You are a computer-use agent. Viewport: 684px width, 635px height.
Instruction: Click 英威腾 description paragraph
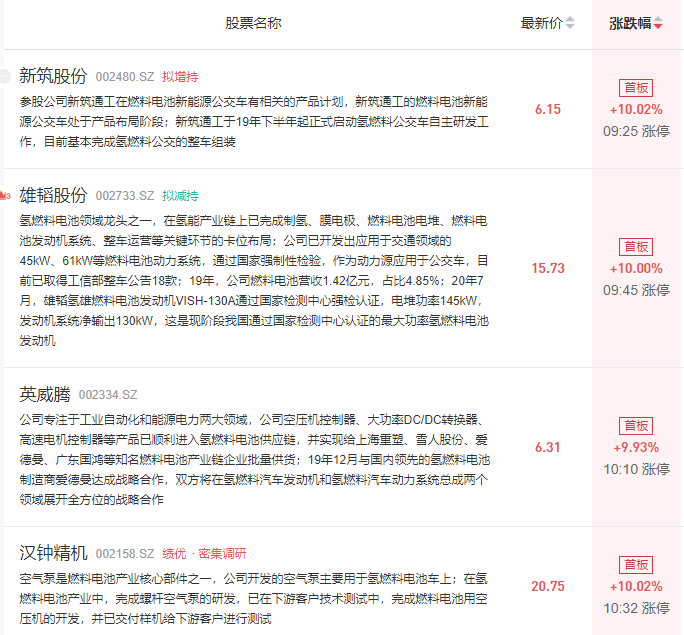[x=255, y=459]
